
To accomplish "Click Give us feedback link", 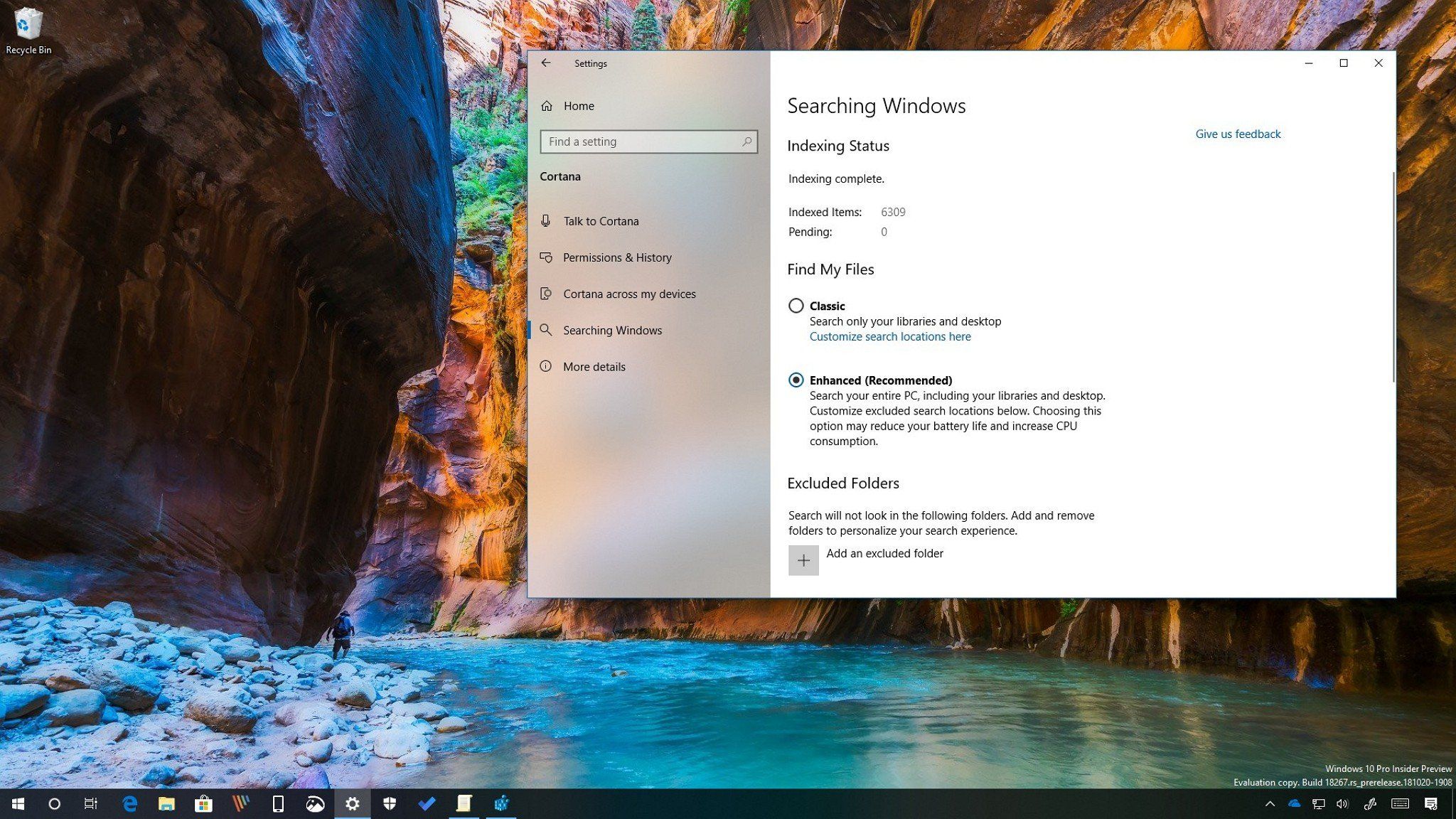I will tap(1238, 134).
